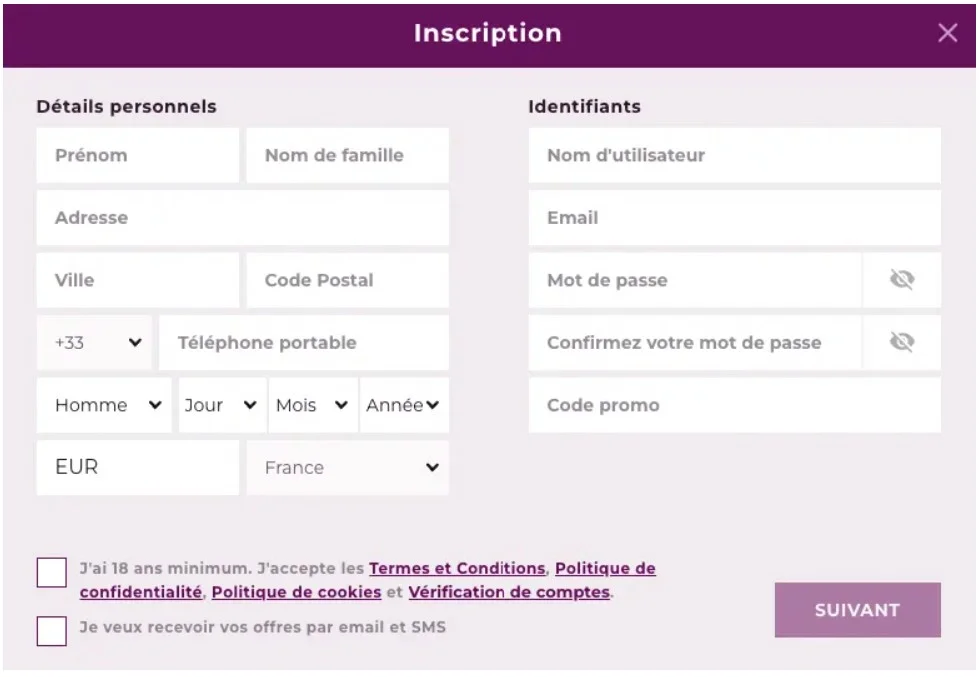The image size is (979, 677).
Task: Click the SUIVANT button
Action: [857, 610]
